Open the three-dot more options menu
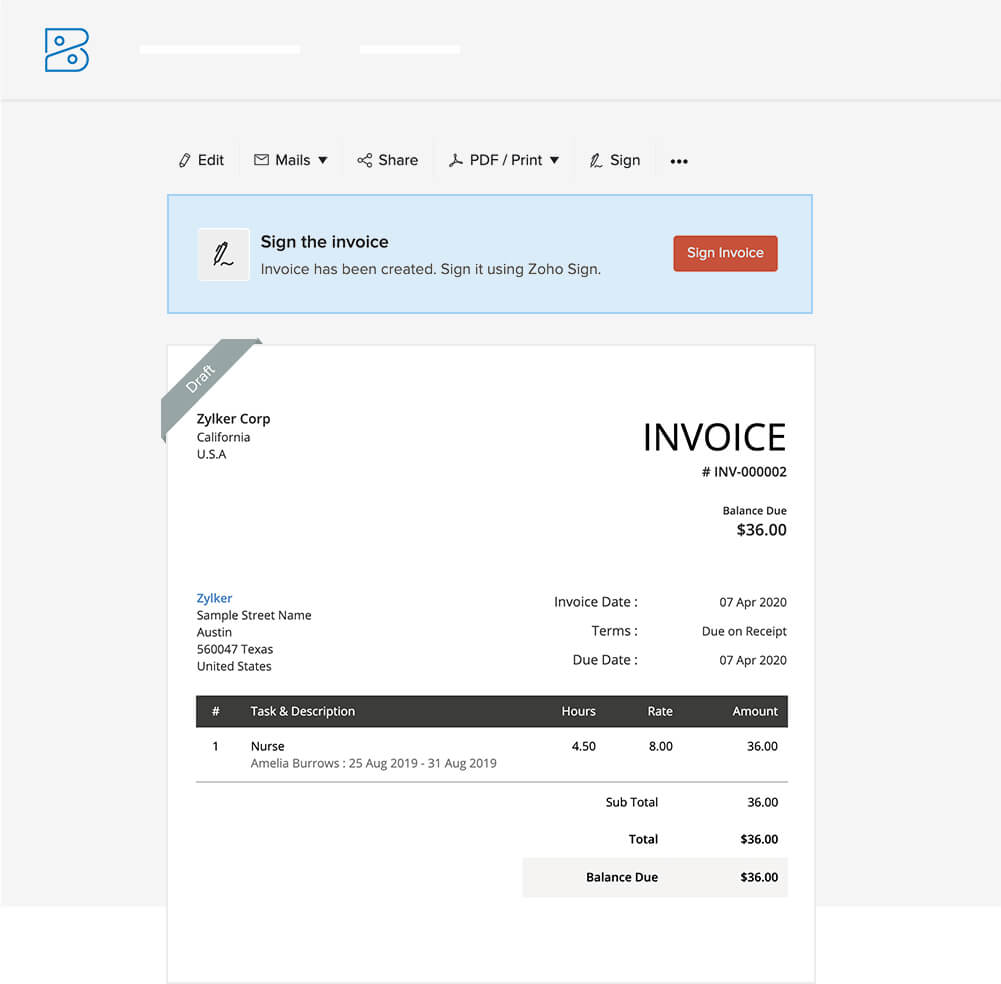The height and width of the screenshot is (984, 1001). click(x=679, y=161)
